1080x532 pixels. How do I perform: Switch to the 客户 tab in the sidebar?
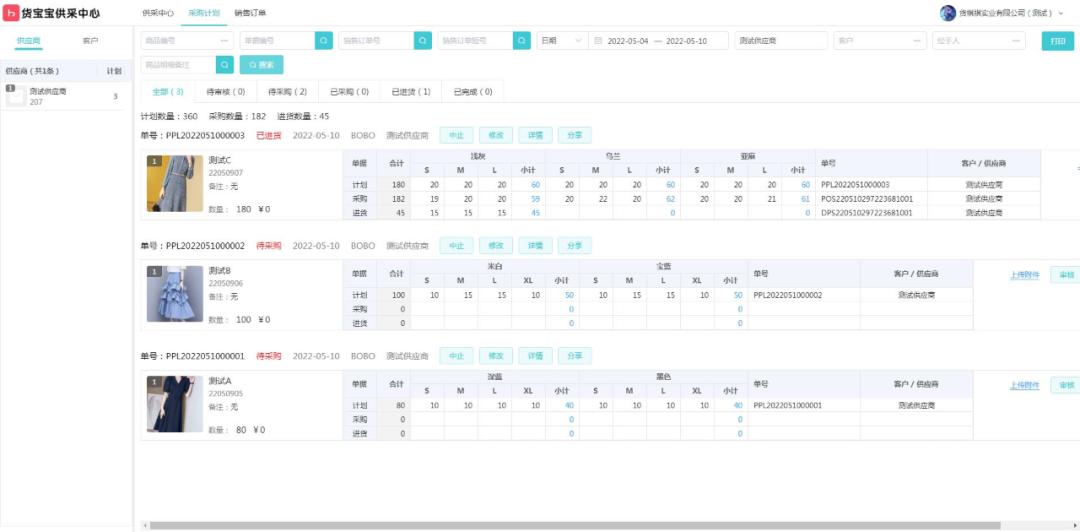click(x=90, y=41)
